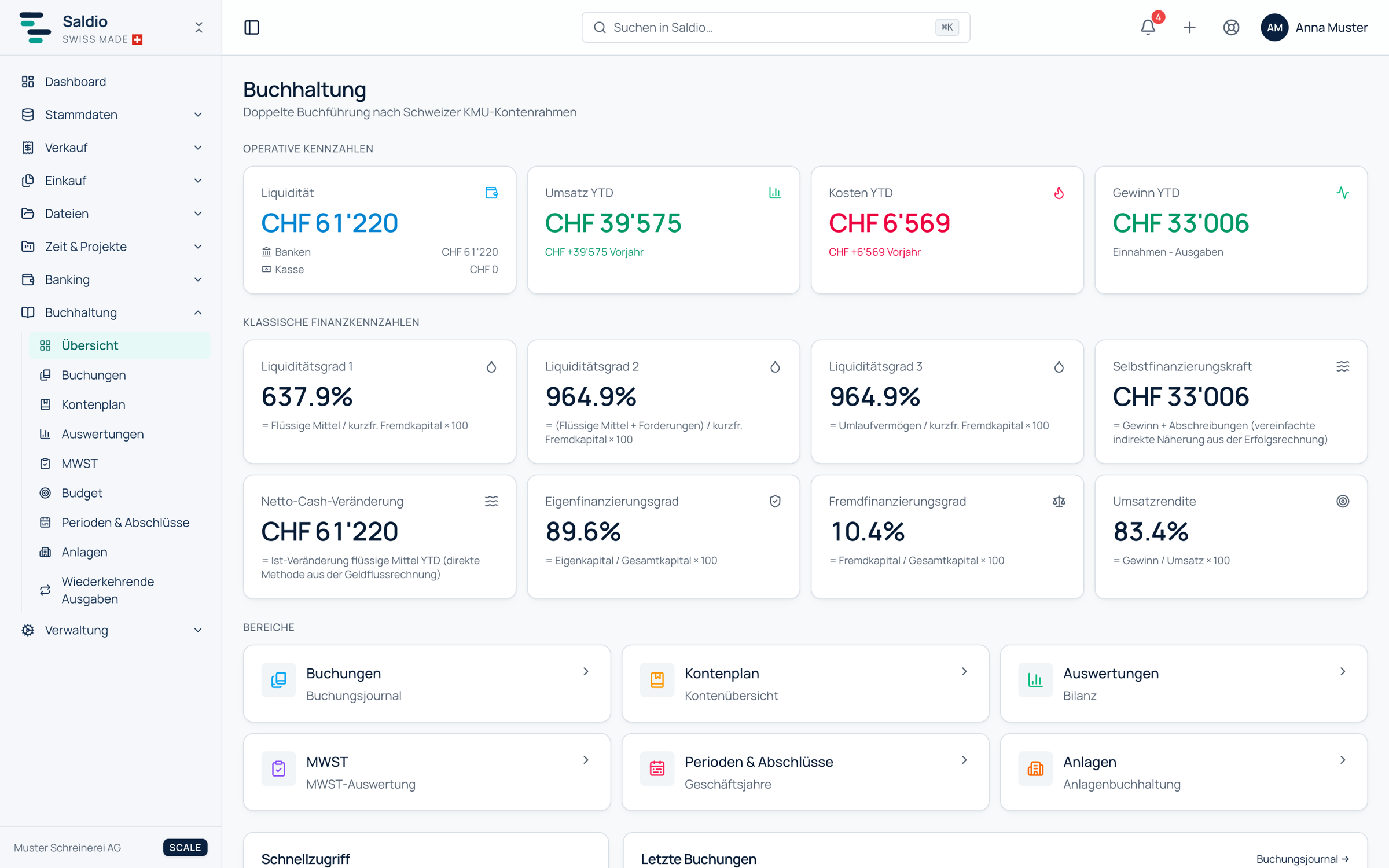Collapse the Buchhaltung menu
This screenshot has height=868, width=1389.
tap(111, 312)
